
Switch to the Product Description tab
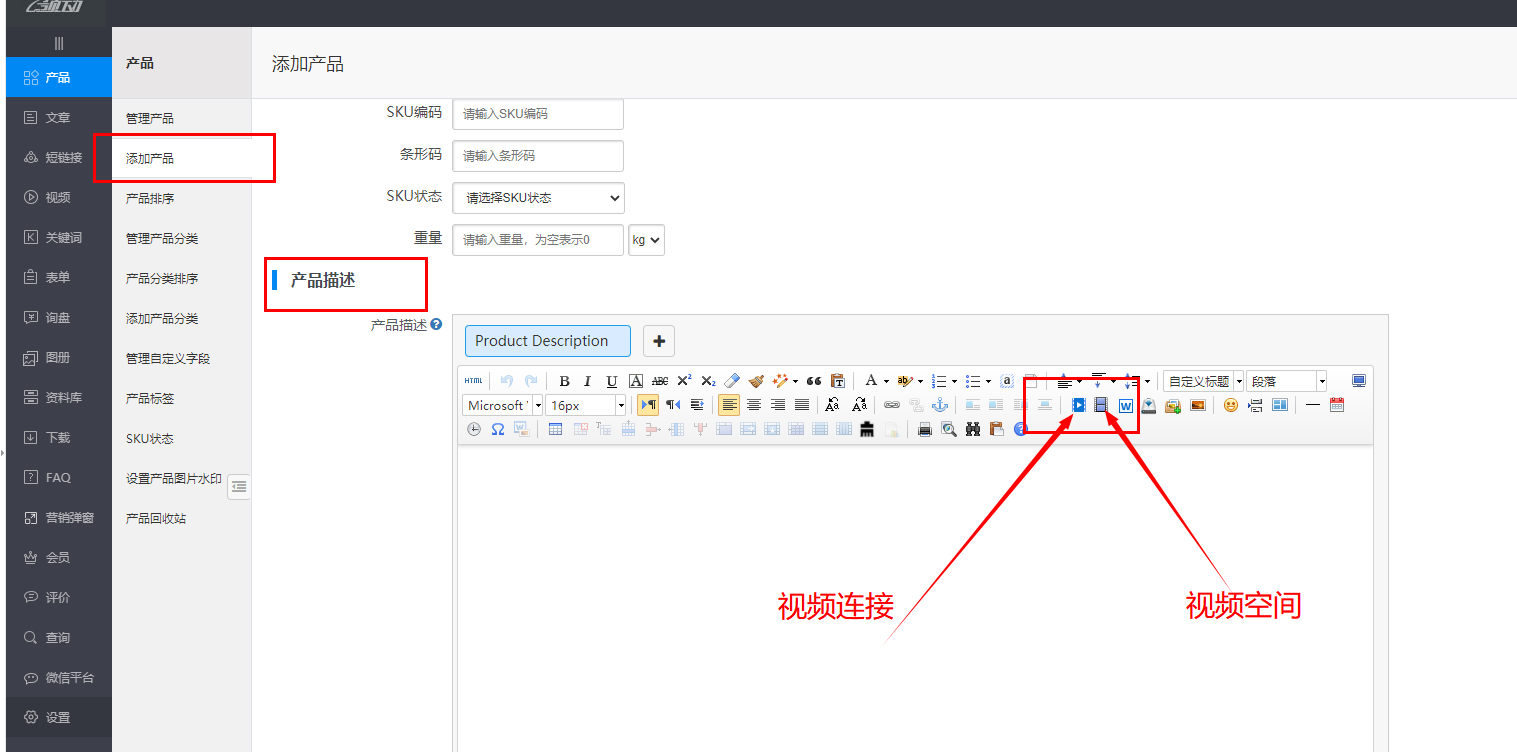[547, 340]
